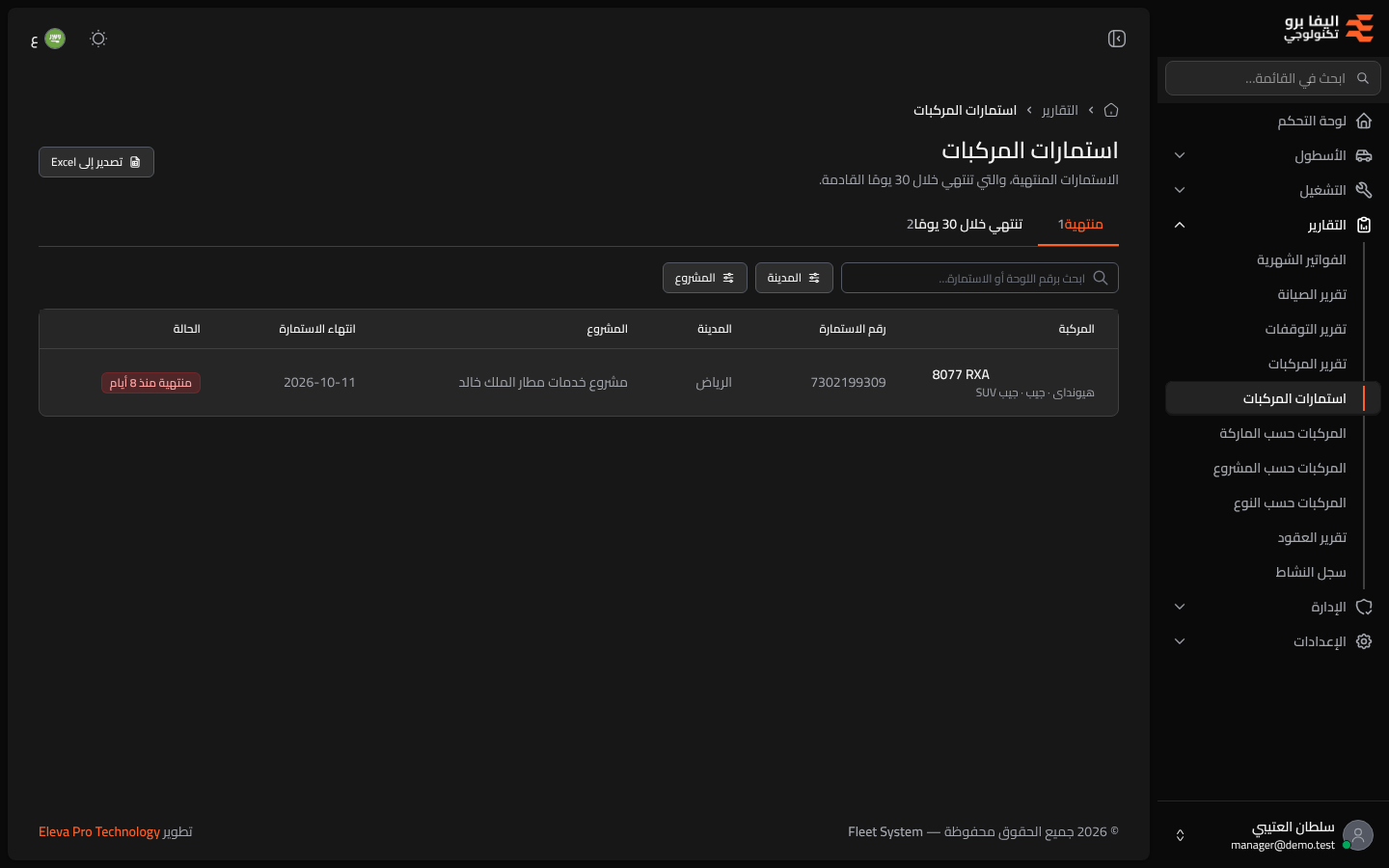The height and width of the screenshot is (868, 1389).
Task: Open المركبات حسب المشروع report
Action: click(x=1279, y=468)
